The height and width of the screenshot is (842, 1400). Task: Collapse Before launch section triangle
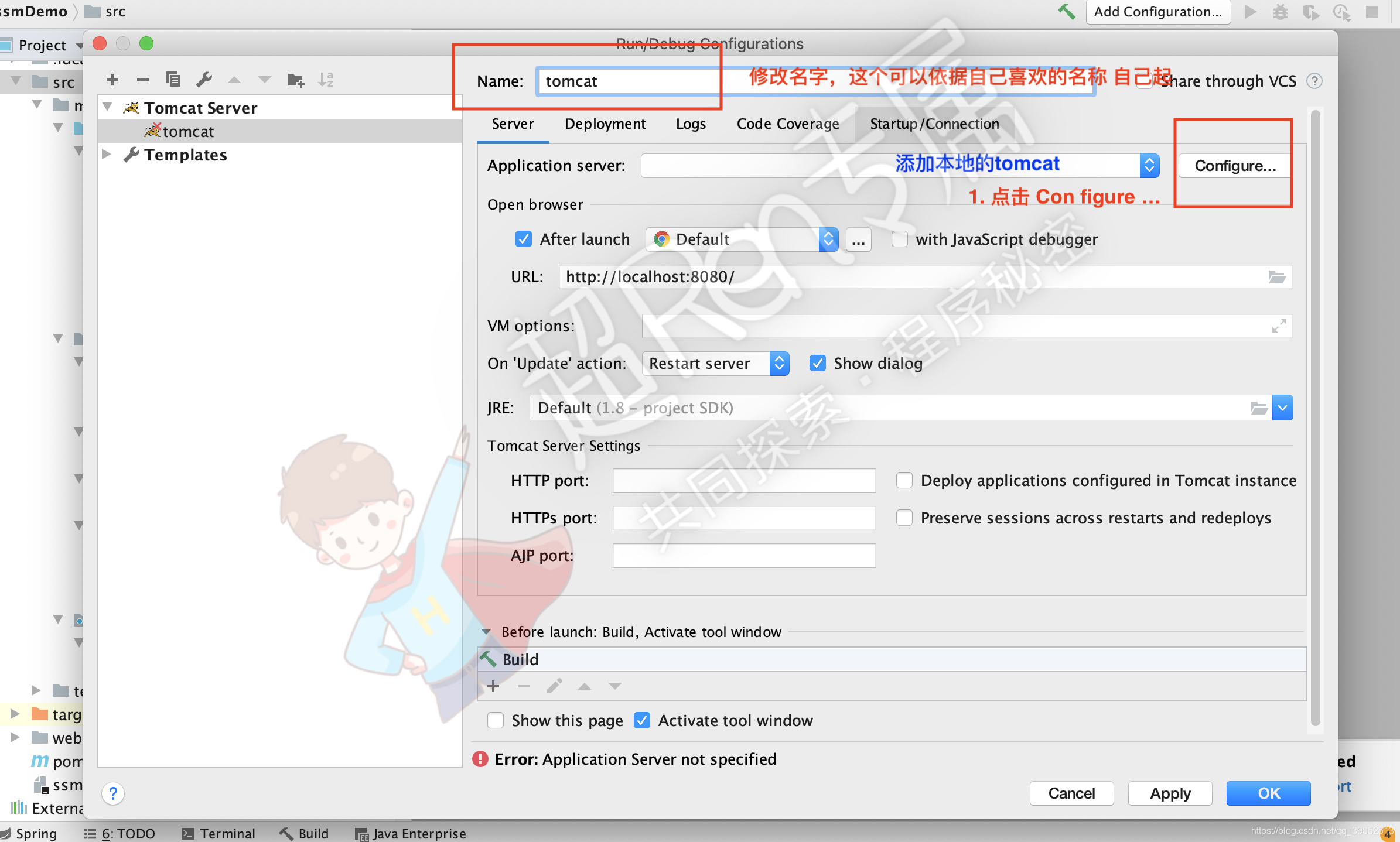(x=486, y=632)
